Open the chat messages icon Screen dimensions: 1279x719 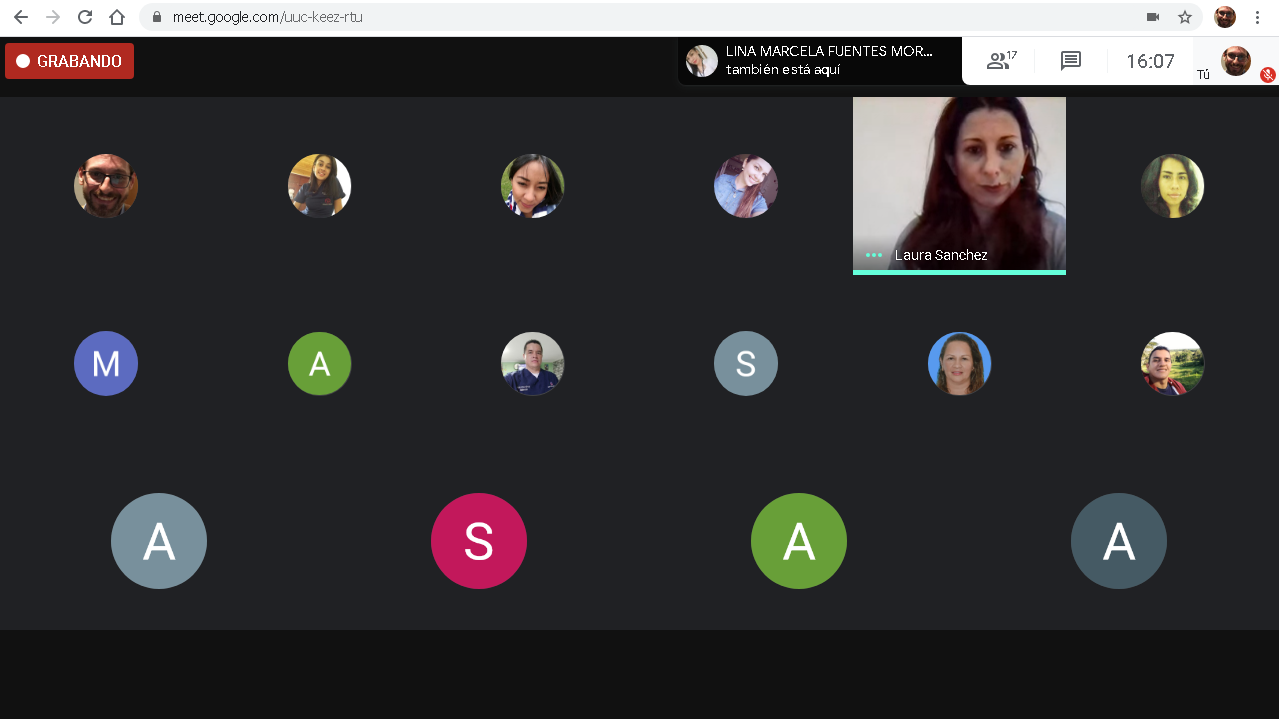click(1071, 61)
